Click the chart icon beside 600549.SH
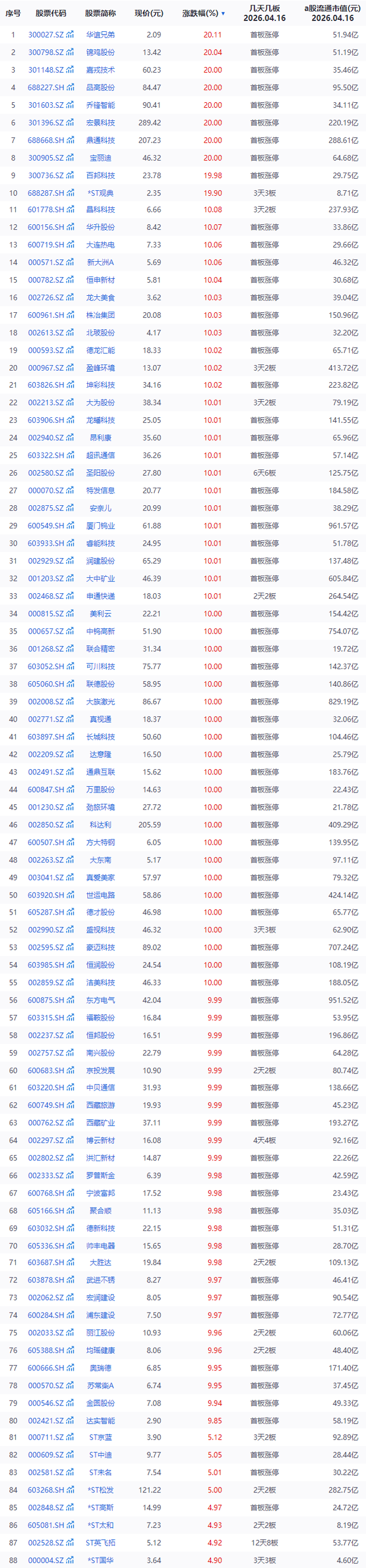366x1568 pixels. 70,526
